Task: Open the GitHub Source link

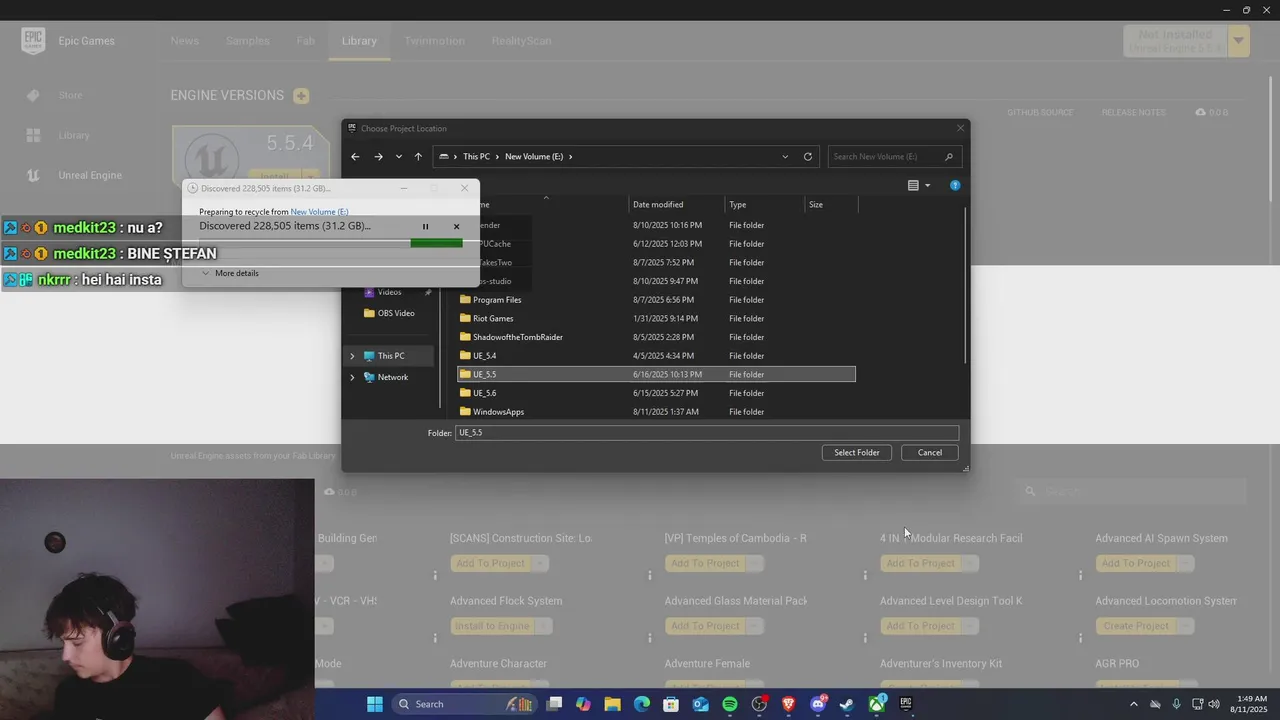Action: coord(1040,112)
